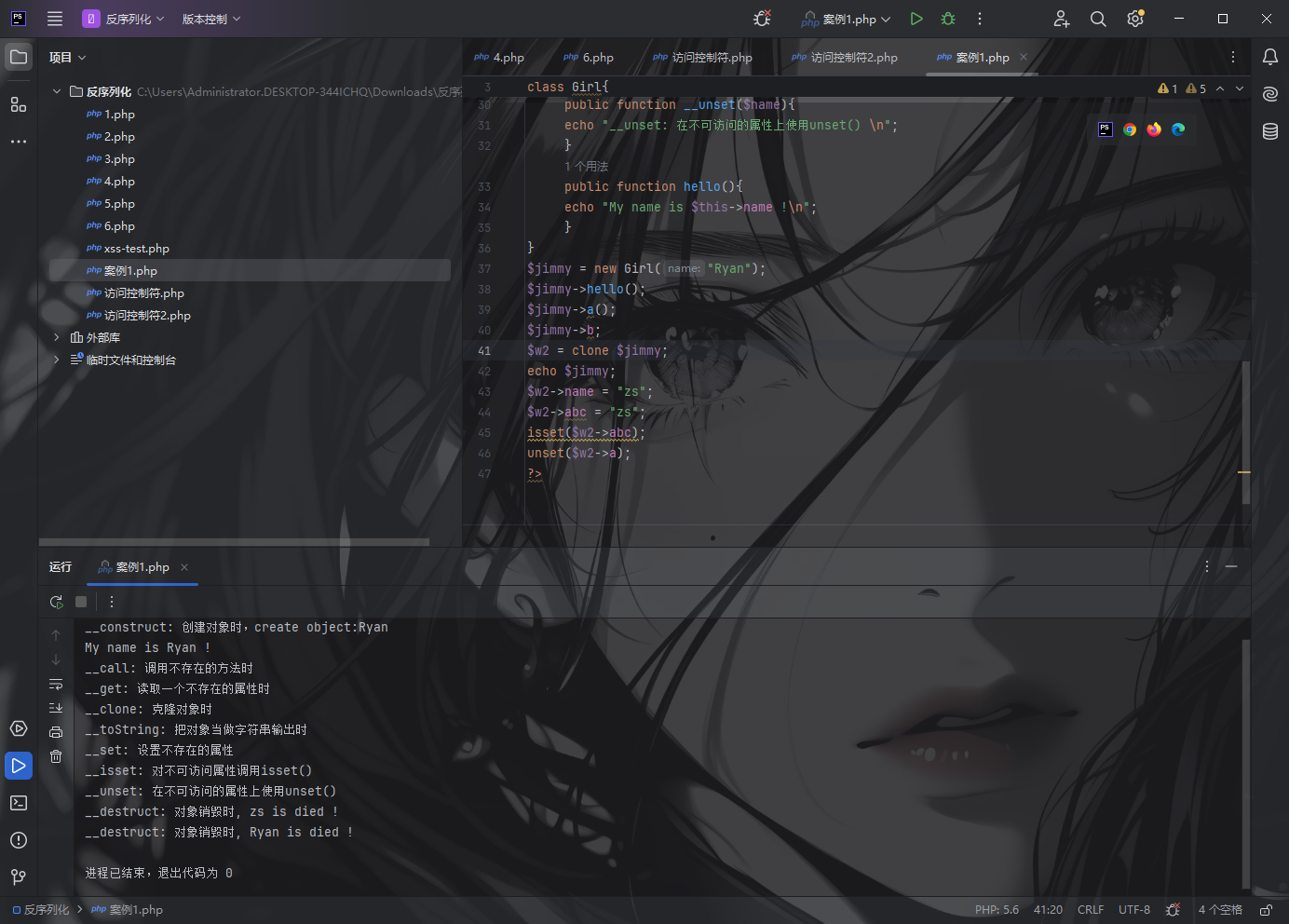This screenshot has height=924, width=1289.
Task: Open the Terminal tool window
Action: click(19, 803)
